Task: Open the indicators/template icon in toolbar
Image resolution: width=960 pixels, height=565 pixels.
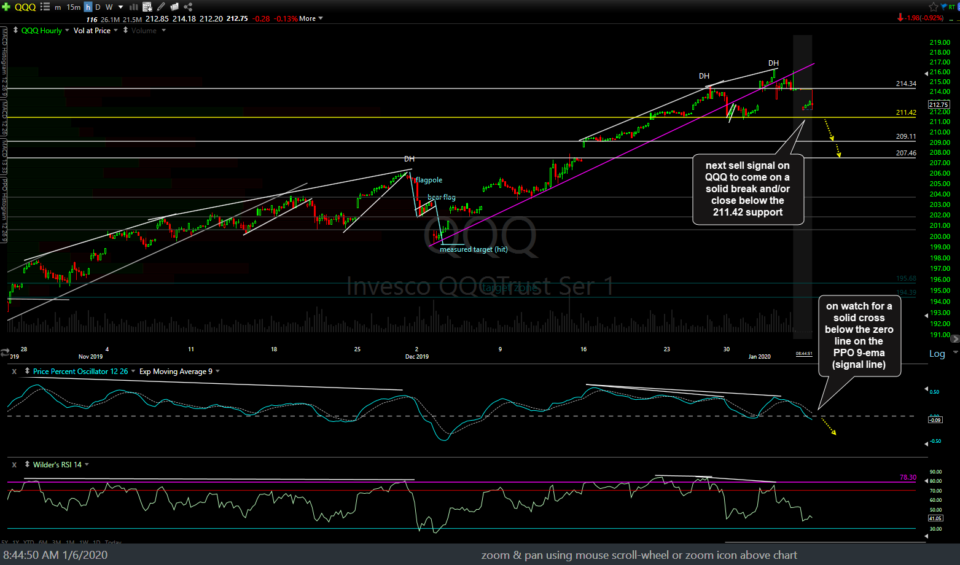Action: coord(147,7)
